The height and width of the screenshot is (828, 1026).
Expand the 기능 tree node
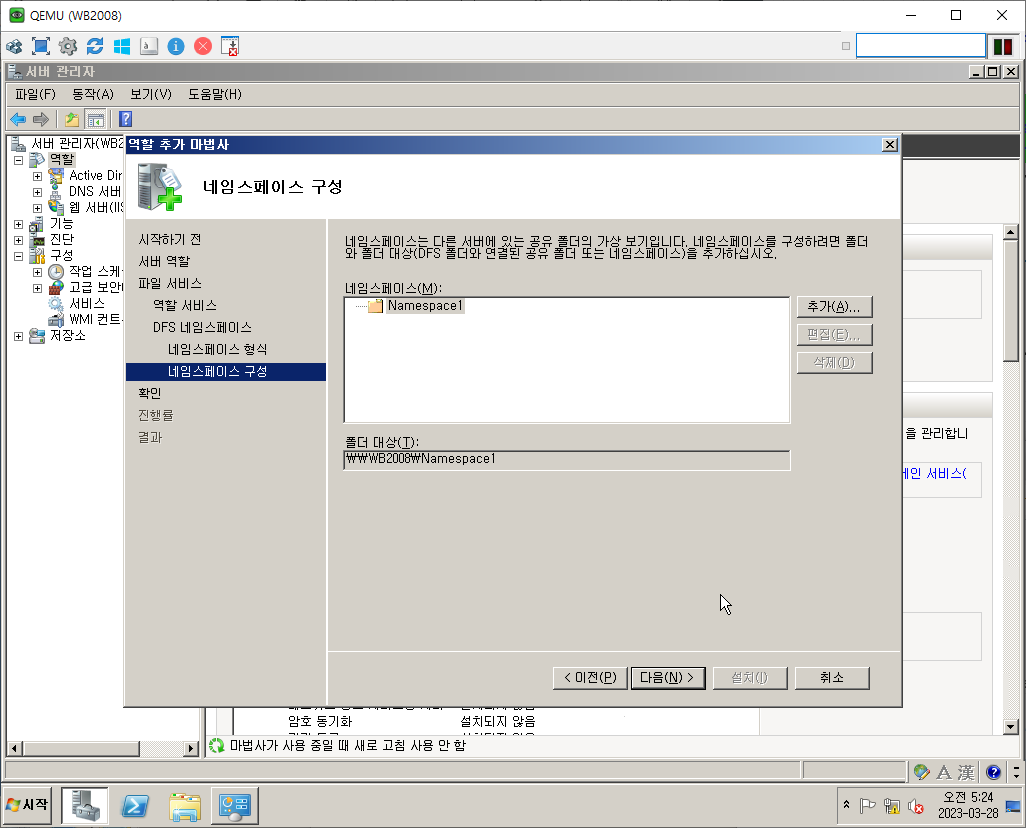point(18,224)
